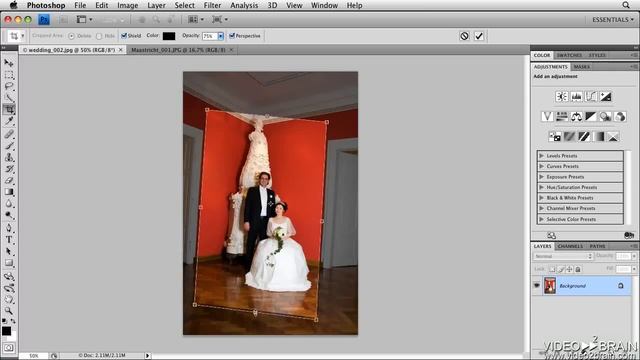Select the Background layer thumbnail
The height and width of the screenshot is (360, 640).
550,286
